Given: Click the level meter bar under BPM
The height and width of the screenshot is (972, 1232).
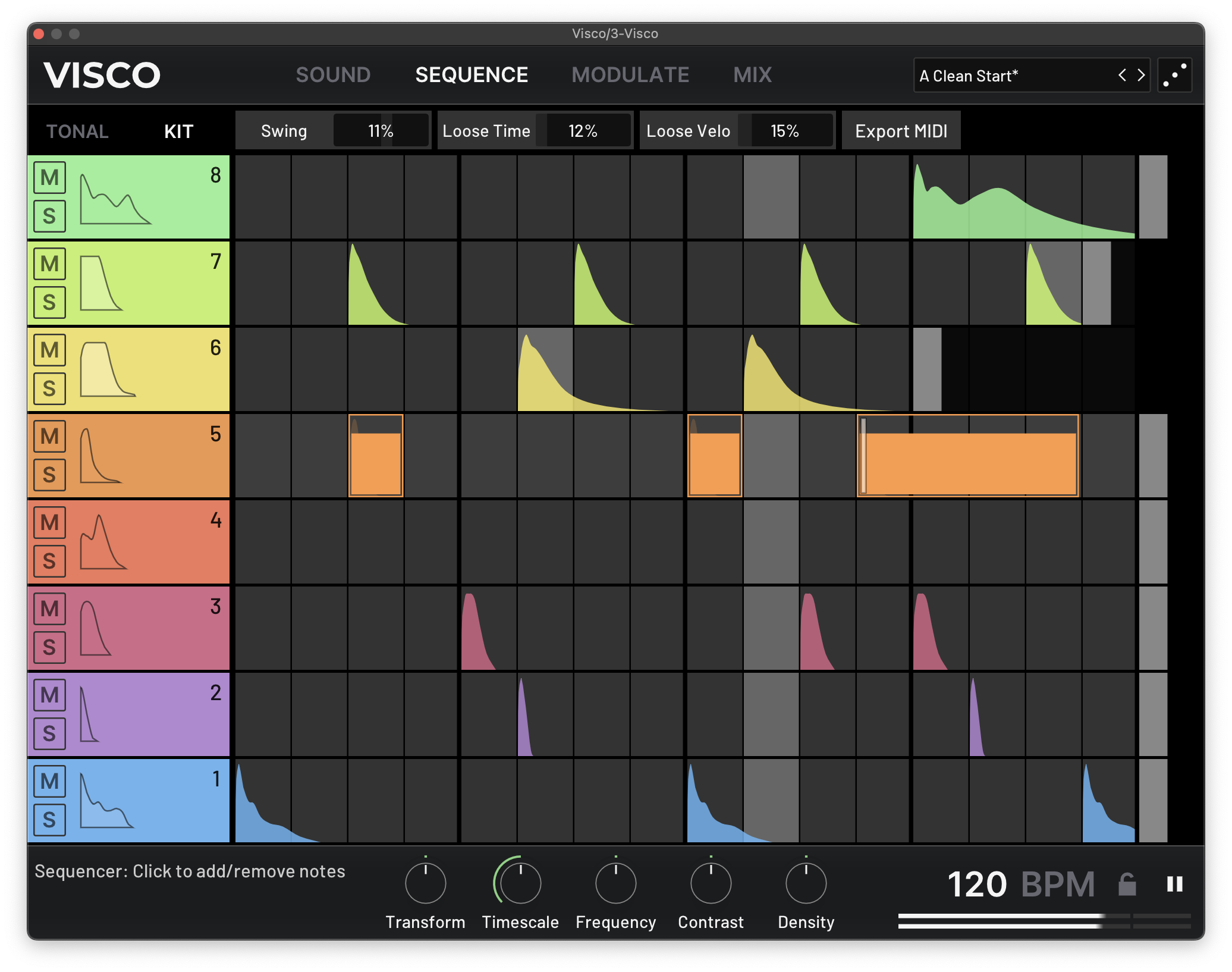Looking at the screenshot, I should pos(1044,921).
